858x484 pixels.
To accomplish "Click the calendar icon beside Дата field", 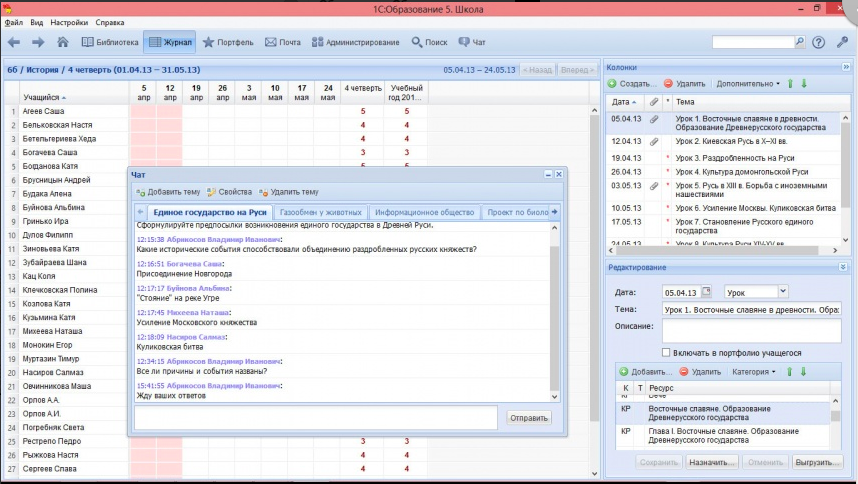I will coord(706,292).
